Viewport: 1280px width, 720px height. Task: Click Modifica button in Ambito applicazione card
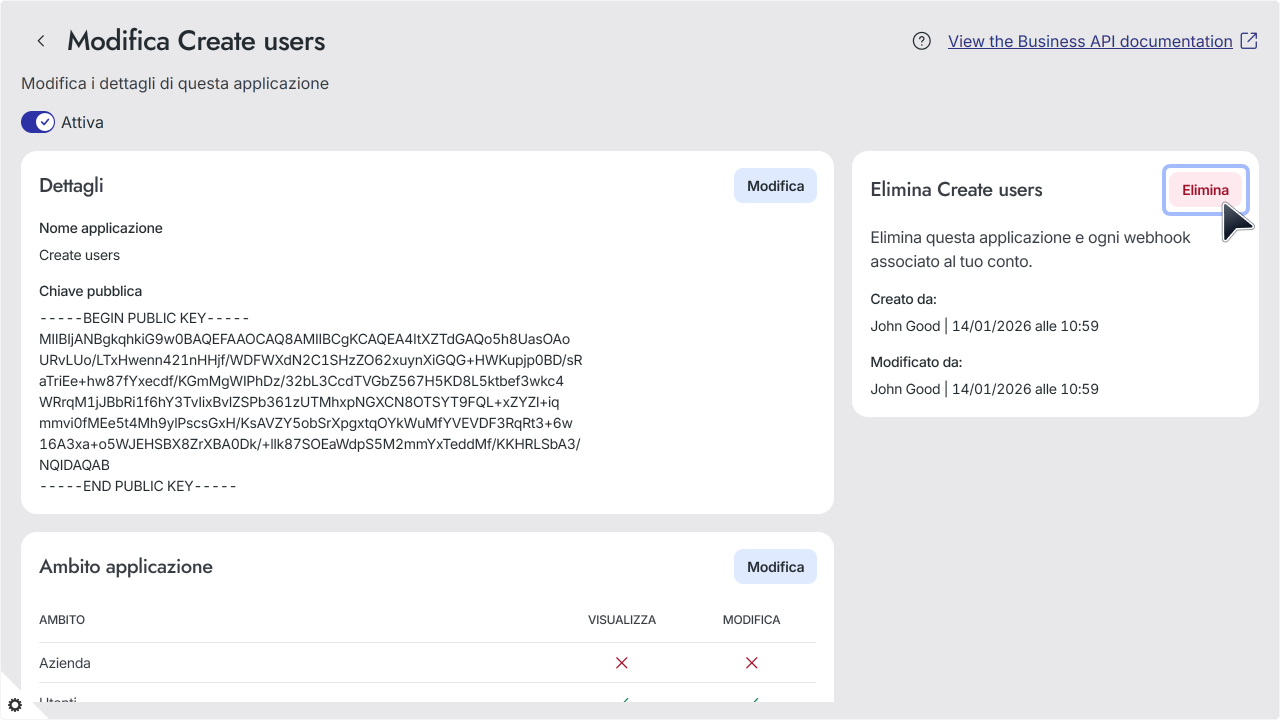tap(775, 567)
